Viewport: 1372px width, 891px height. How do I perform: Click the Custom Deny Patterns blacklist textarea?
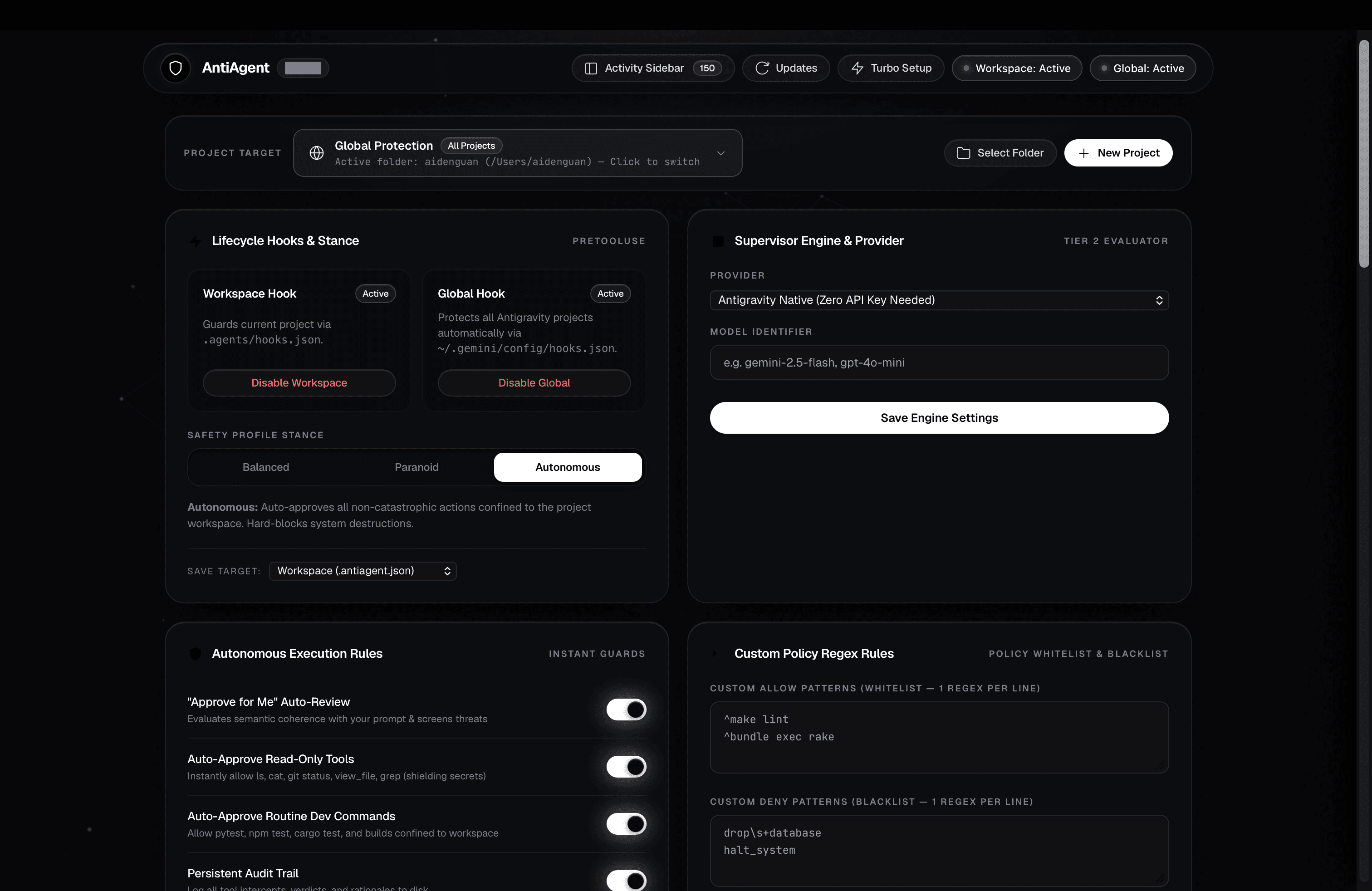coord(939,851)
